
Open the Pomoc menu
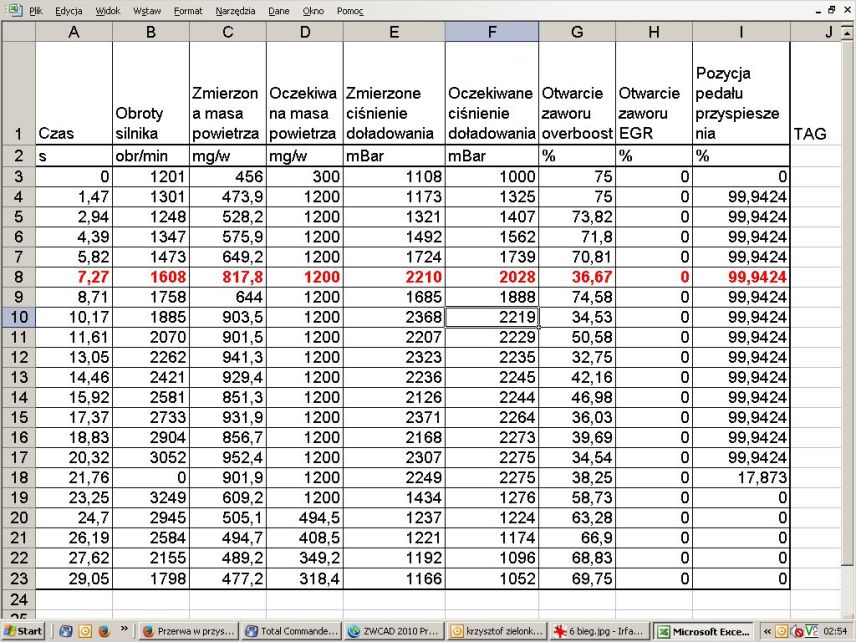tap(350, 11)
